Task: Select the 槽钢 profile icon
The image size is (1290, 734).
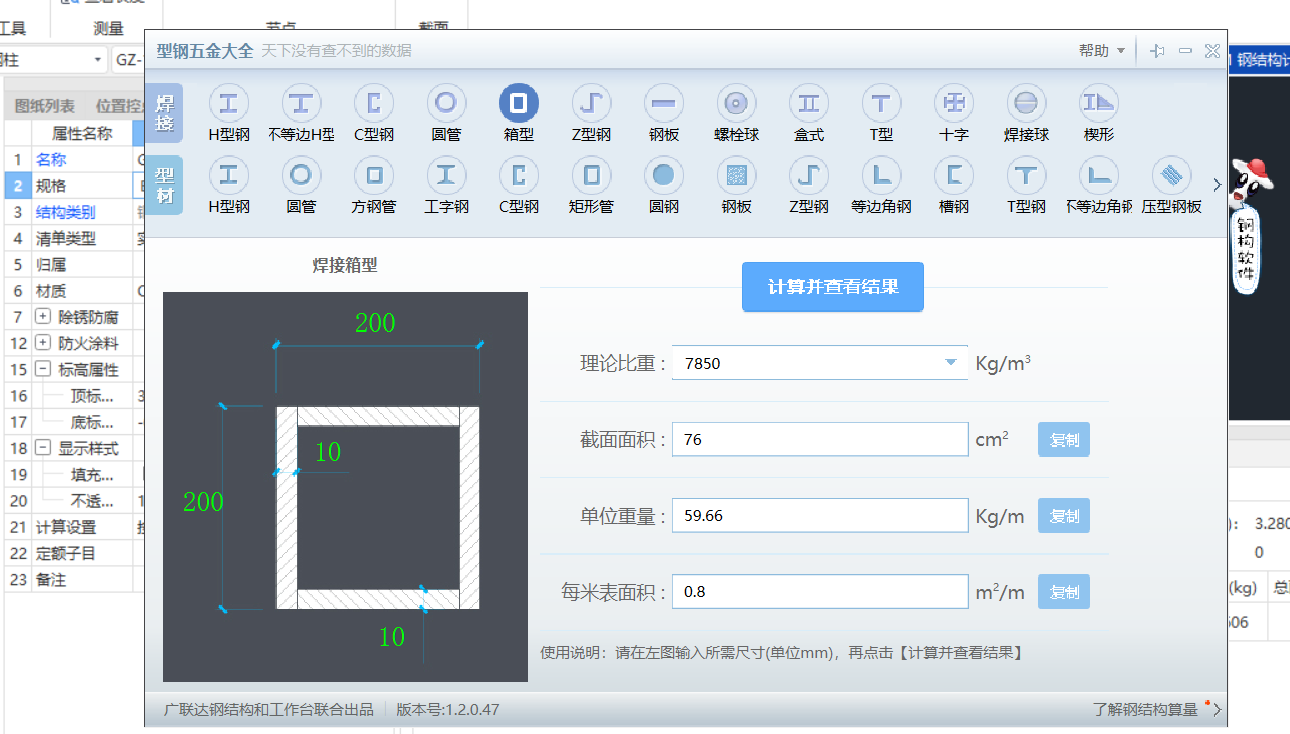Action: pos(954,175)
